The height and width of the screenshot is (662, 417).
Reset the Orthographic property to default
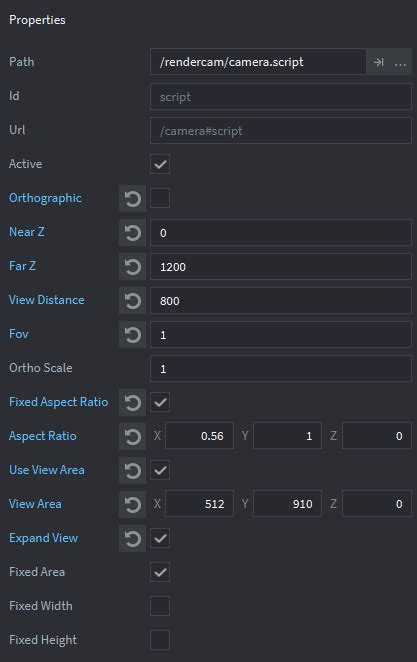pos(133,198)
